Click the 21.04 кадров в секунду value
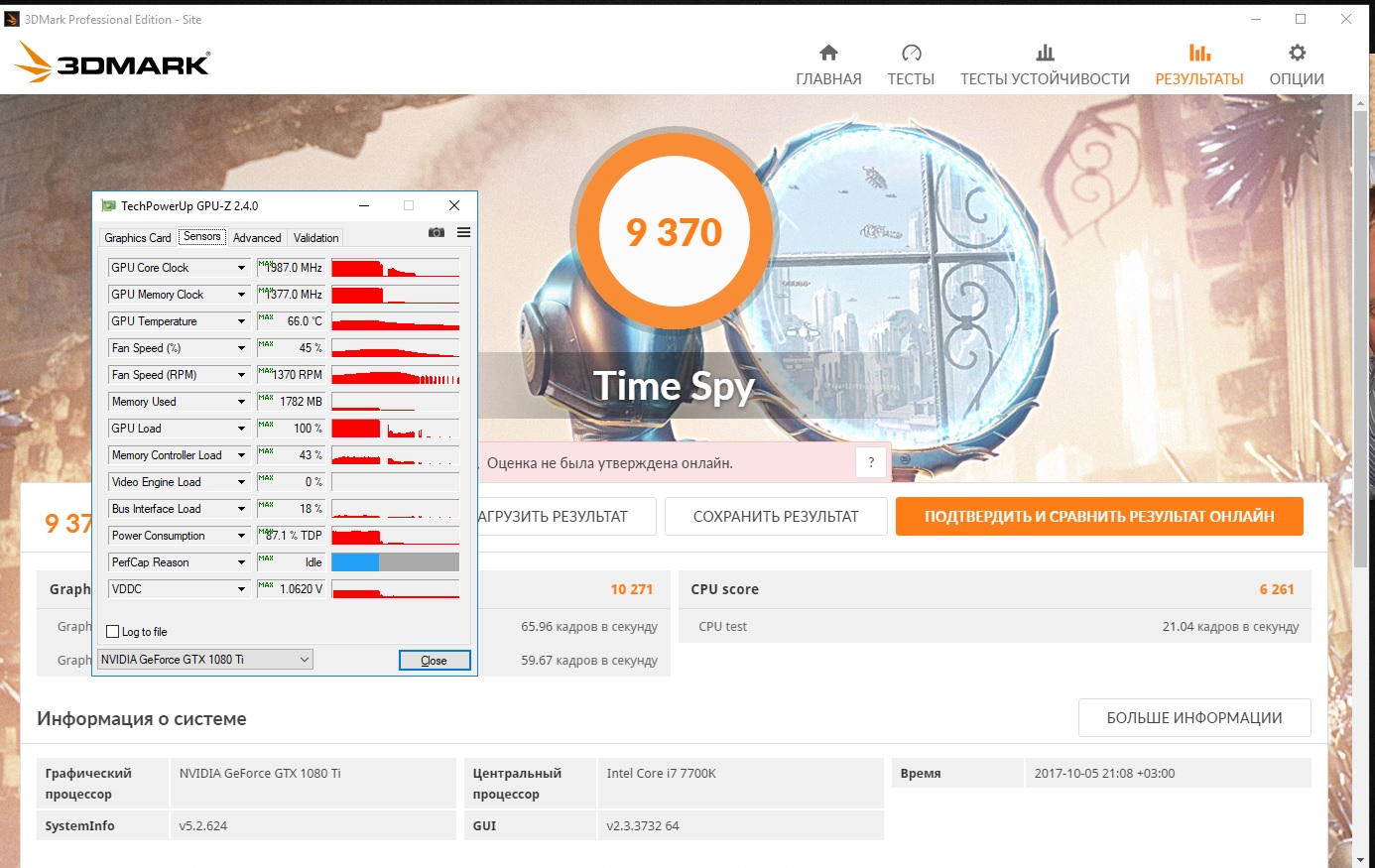The height and width of the screenshot is (868, 1375). [1230, 627]
